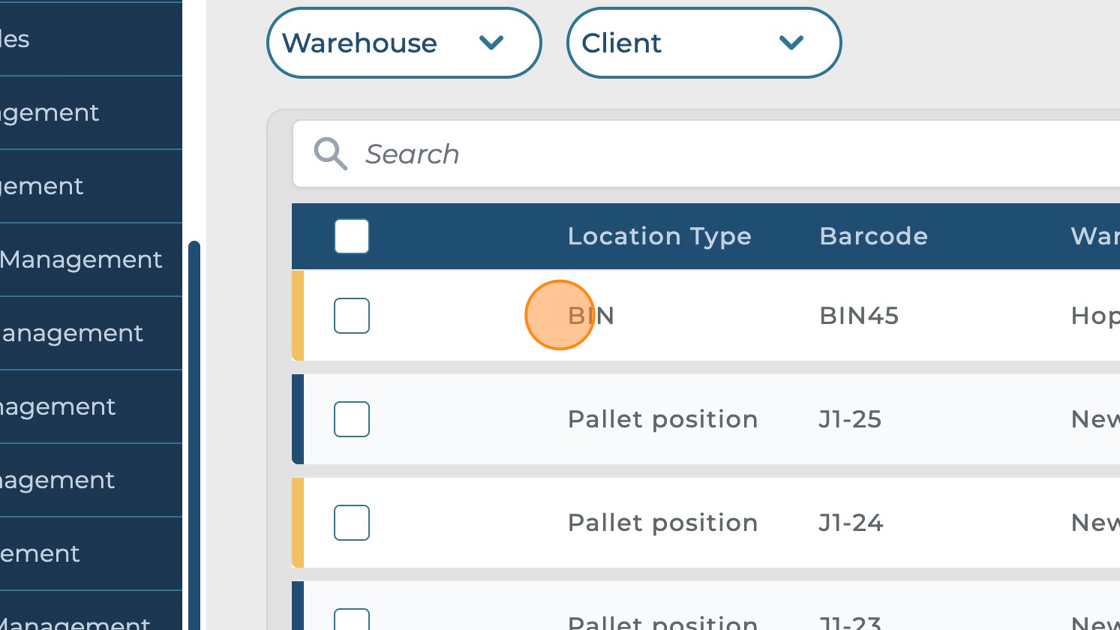1120x630 pixels.
Task: Sort by the Location Type column header
Action: [659, 237]
